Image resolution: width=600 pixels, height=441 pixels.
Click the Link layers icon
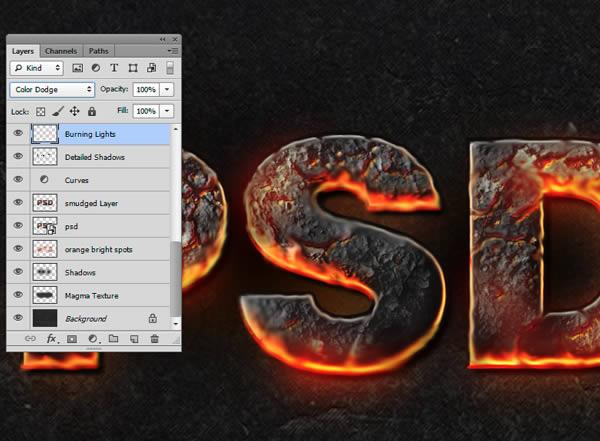coord(30,338)
